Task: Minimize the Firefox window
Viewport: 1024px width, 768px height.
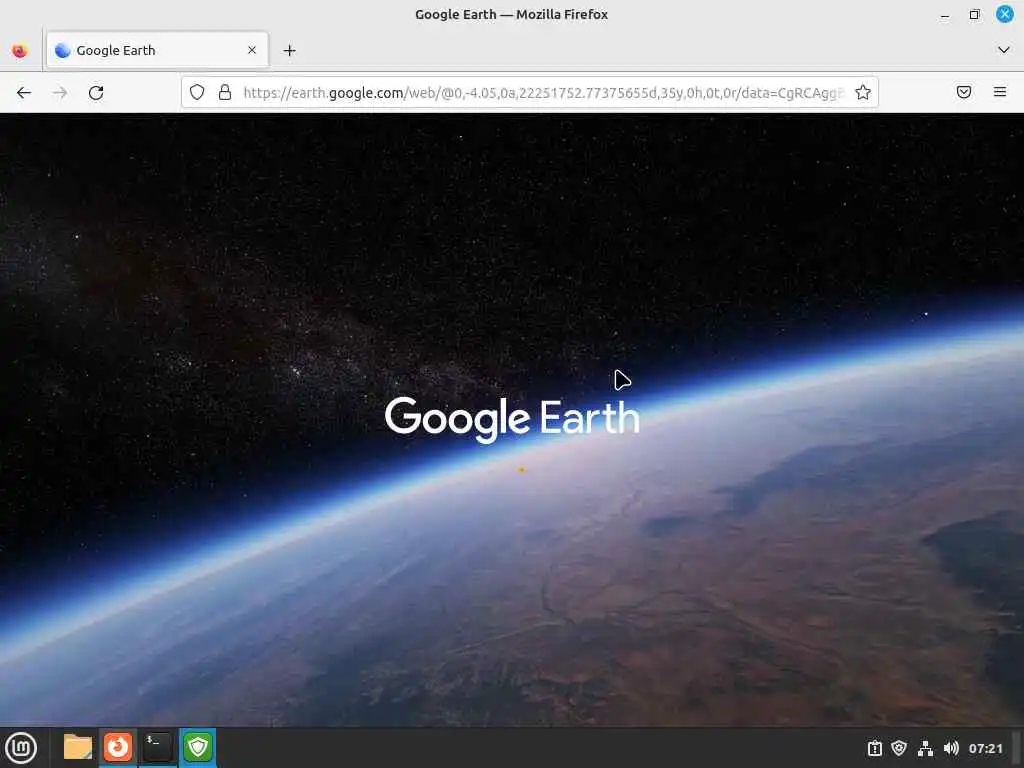Action: pos(945,14)
